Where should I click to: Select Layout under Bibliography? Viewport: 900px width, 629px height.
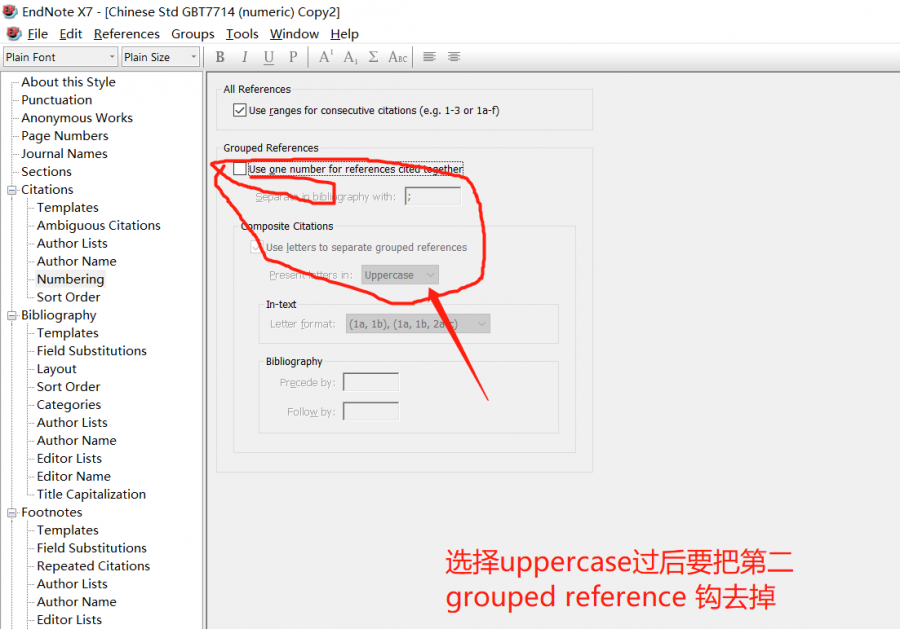pos(56,369)
